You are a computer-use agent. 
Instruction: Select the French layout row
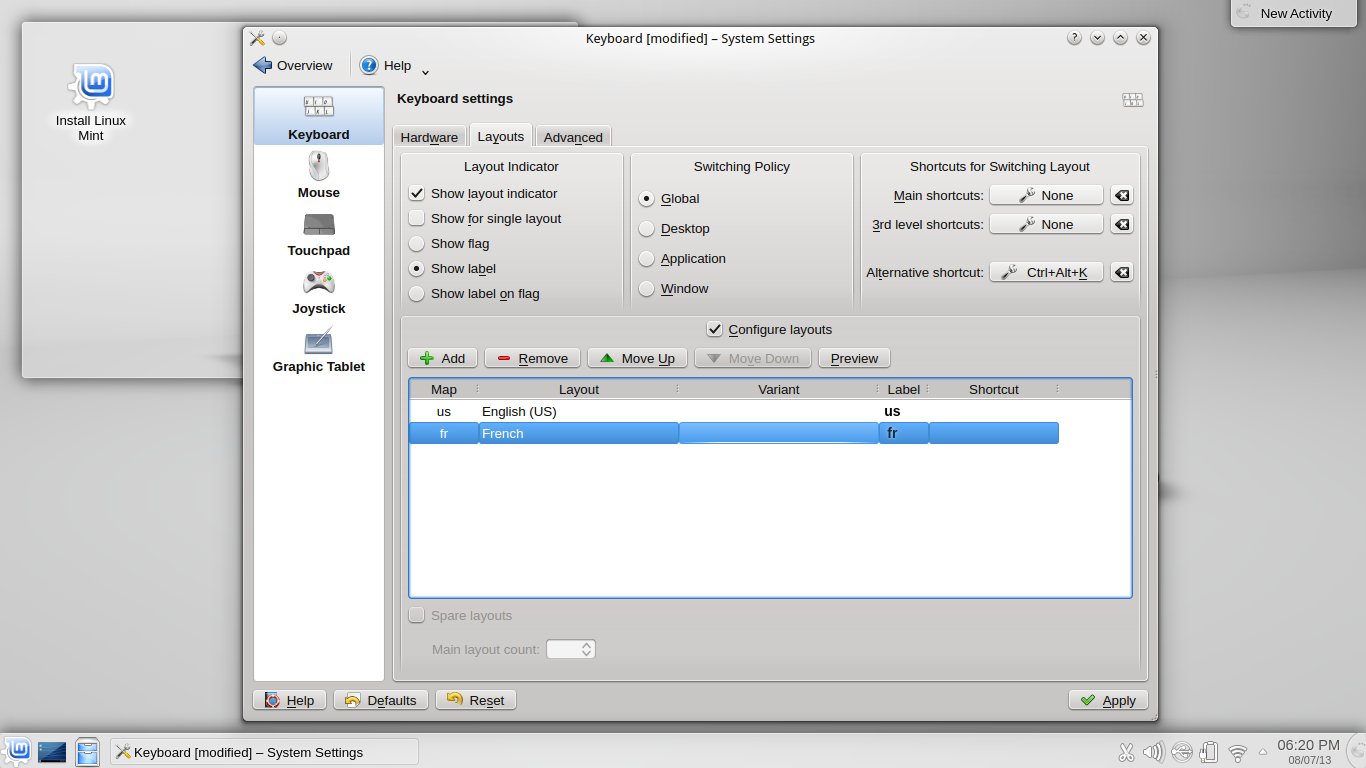(x=735, y=433)
